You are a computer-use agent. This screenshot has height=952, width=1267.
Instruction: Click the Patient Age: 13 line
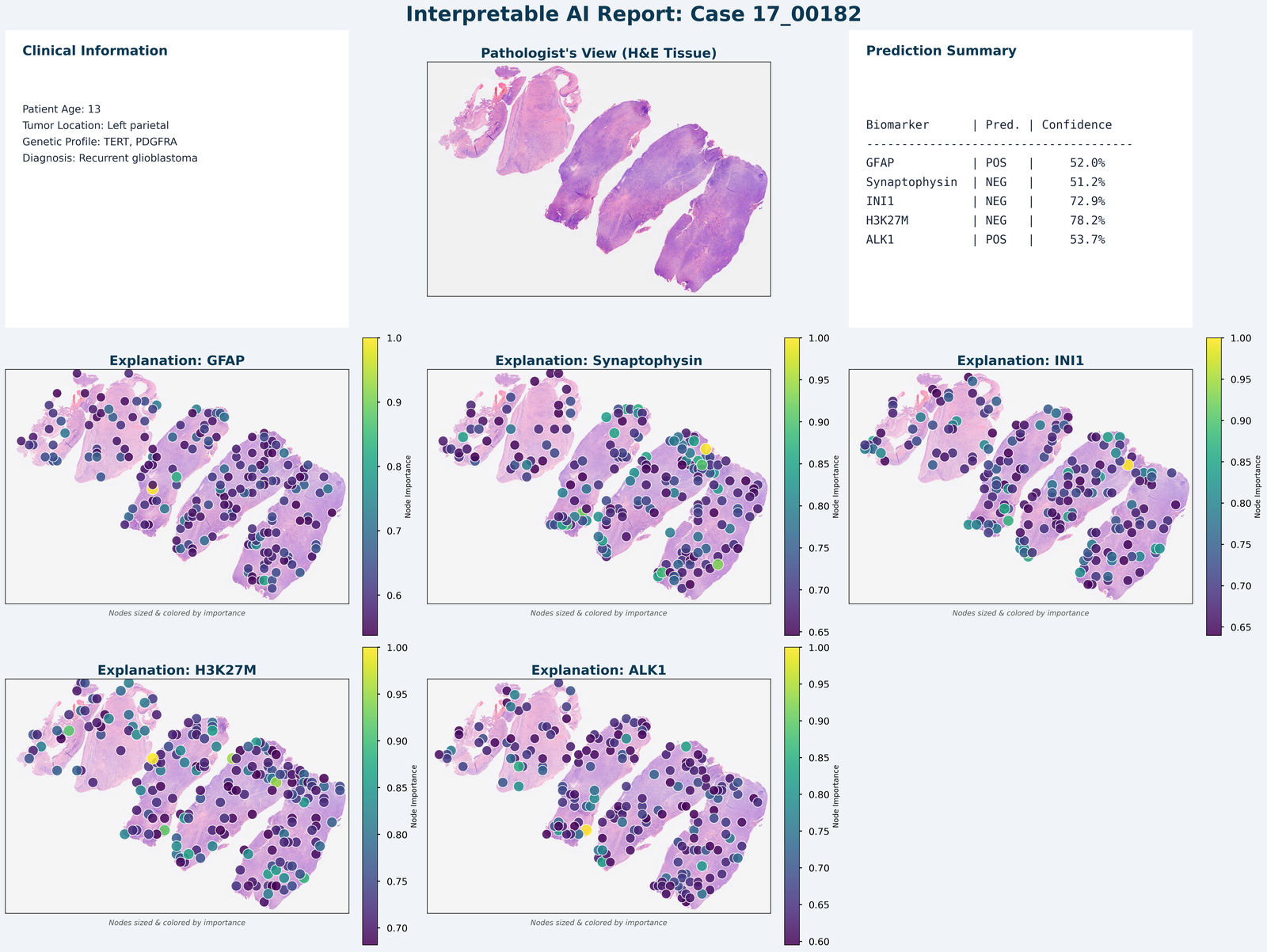[x=61, y=109]
